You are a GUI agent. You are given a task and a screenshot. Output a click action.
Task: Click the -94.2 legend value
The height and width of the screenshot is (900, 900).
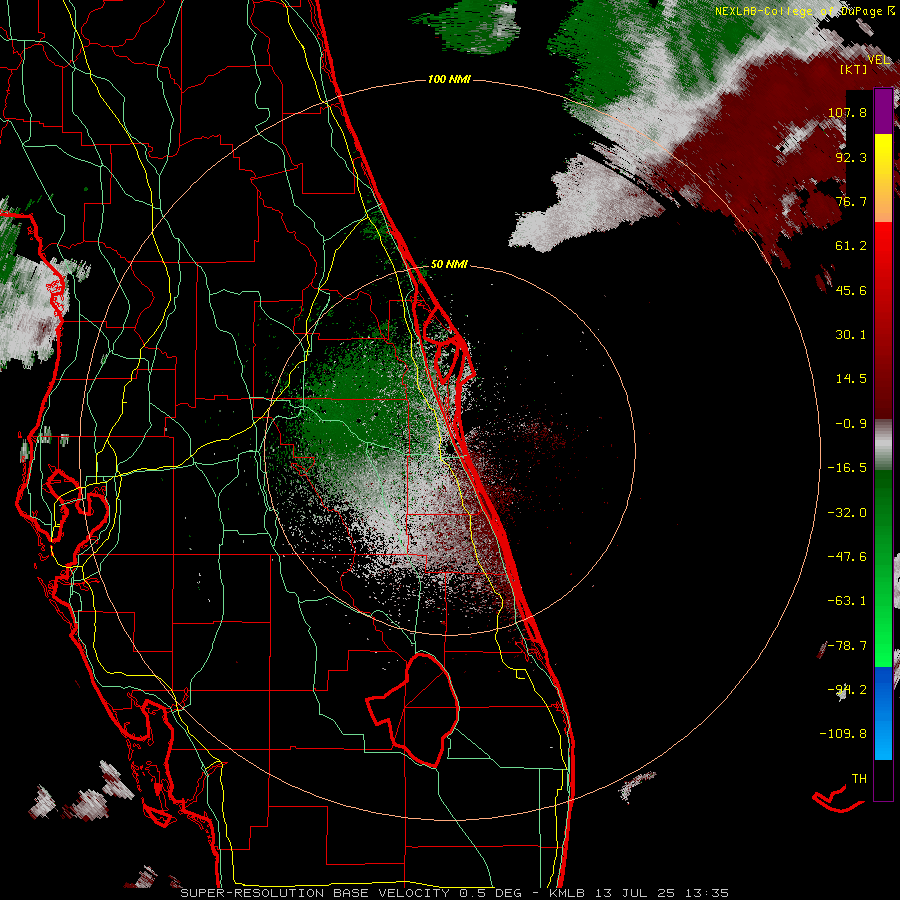847,690
